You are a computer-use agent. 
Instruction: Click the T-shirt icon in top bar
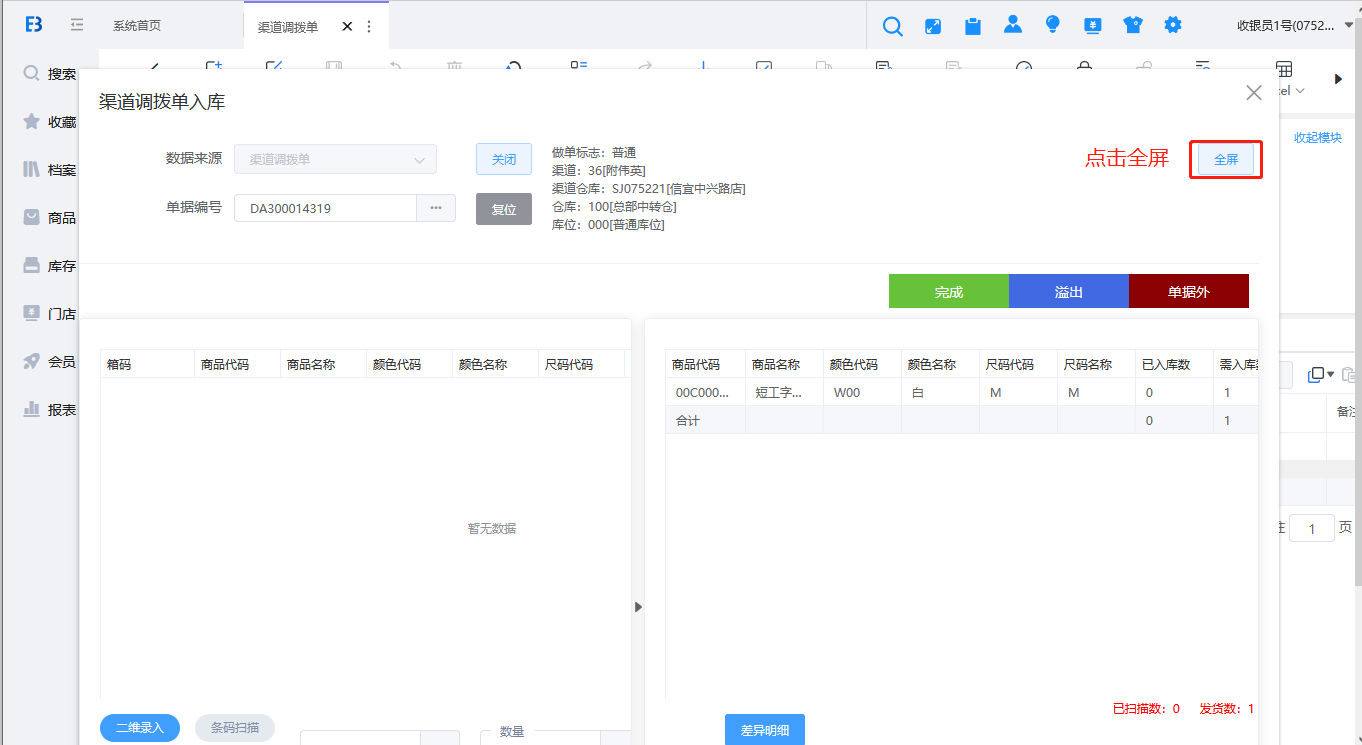pos(1133,26)
